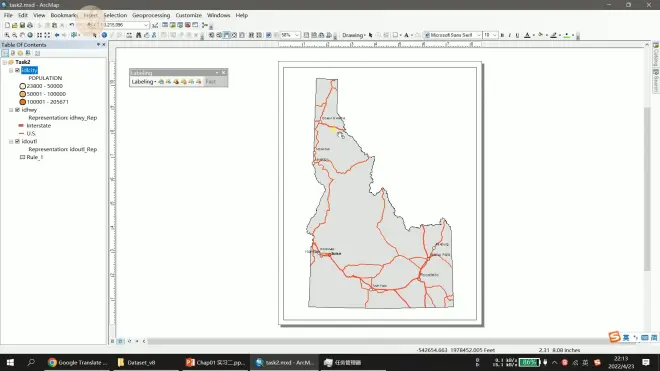Viewport: 660px width, 371px height.
Task: Click the Undo arrow icon
Action: (72, 25)
